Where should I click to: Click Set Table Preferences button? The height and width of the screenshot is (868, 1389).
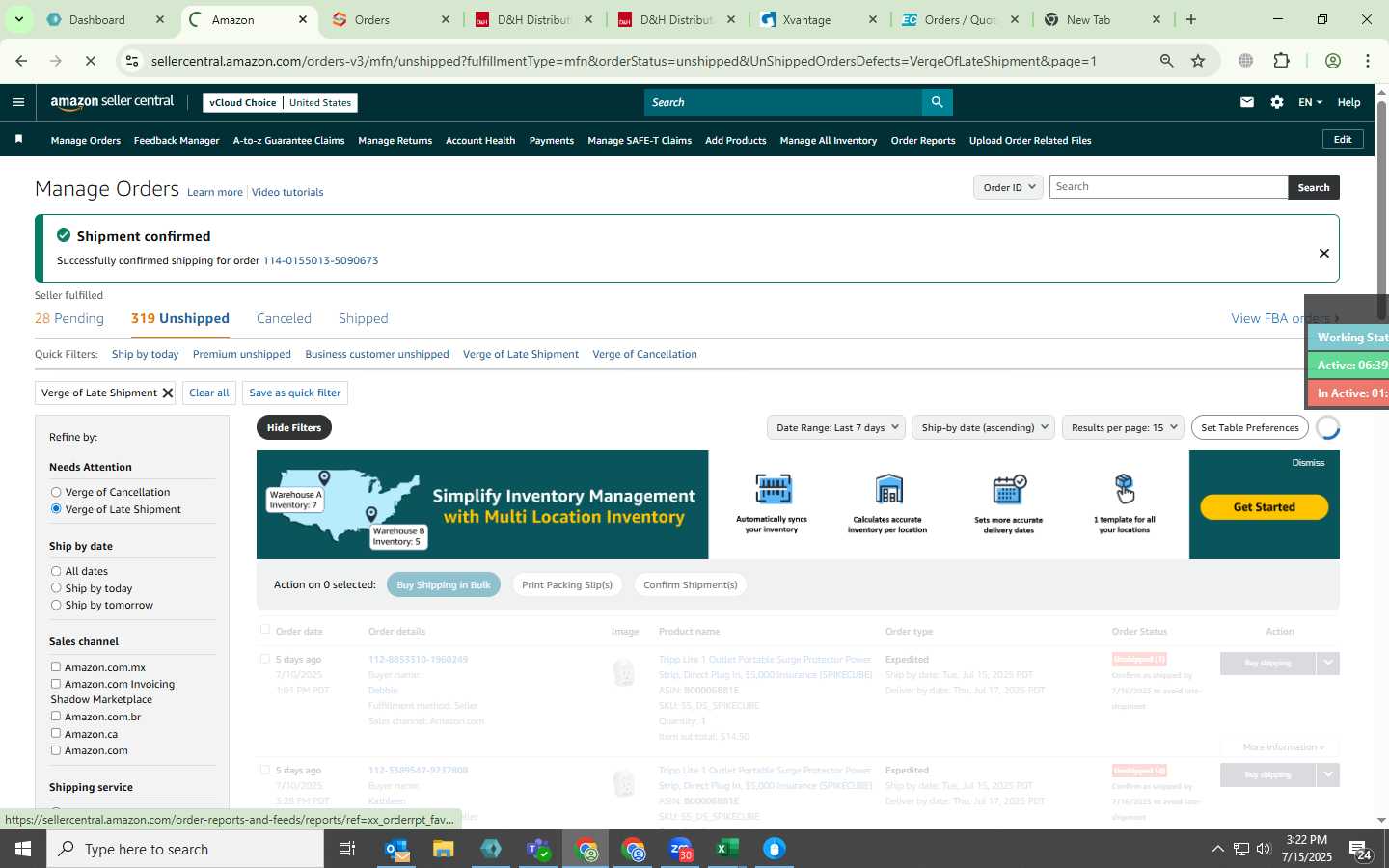(x=1250, y=427)
